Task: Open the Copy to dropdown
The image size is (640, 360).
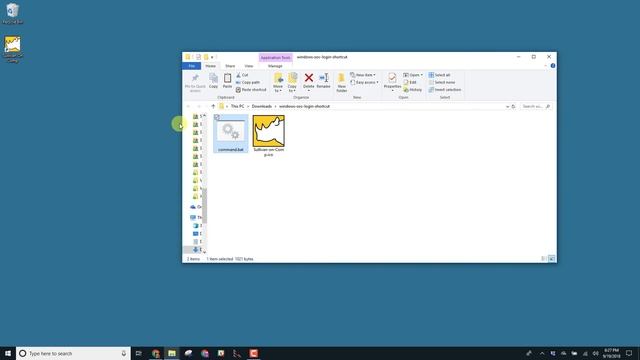Action: point(292,82)
